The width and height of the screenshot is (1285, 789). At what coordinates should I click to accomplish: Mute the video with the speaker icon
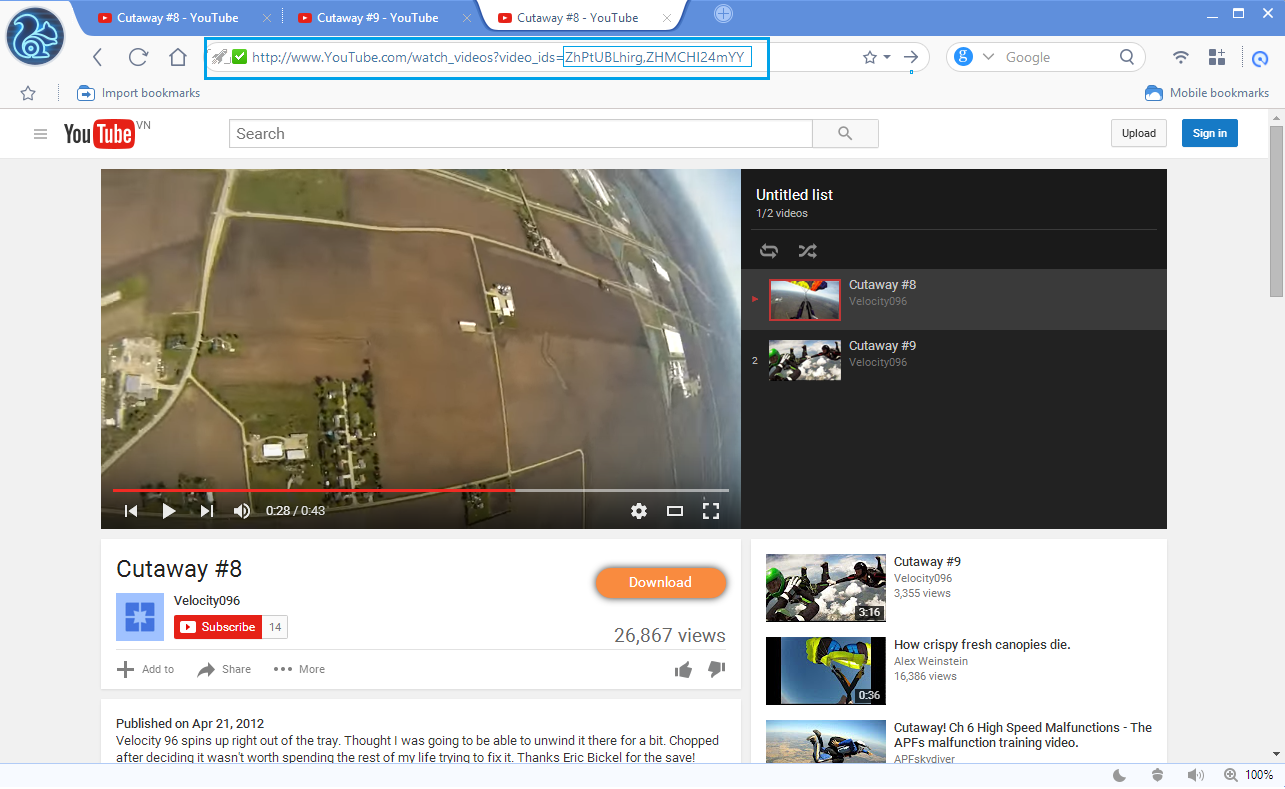click(x=242, y=511)
